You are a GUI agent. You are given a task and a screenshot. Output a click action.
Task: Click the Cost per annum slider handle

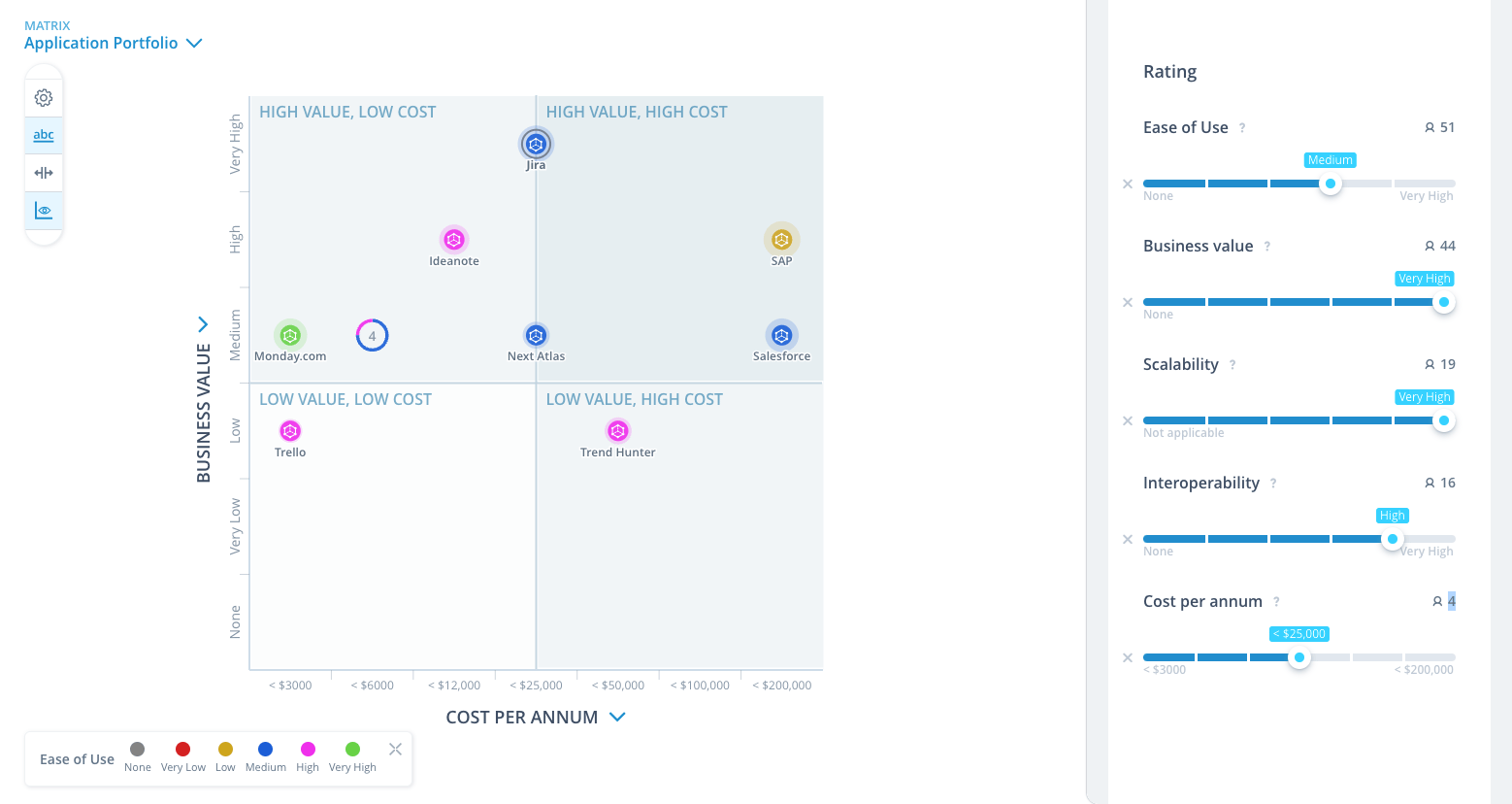(1300, 657)
